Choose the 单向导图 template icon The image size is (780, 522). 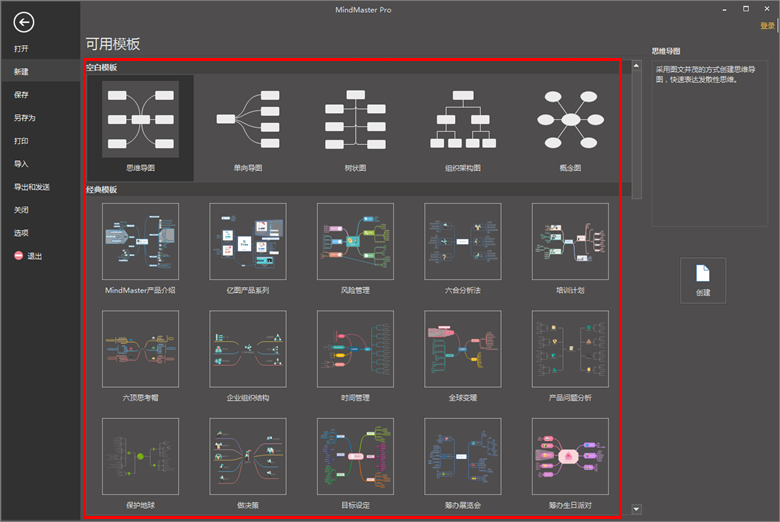248,119
